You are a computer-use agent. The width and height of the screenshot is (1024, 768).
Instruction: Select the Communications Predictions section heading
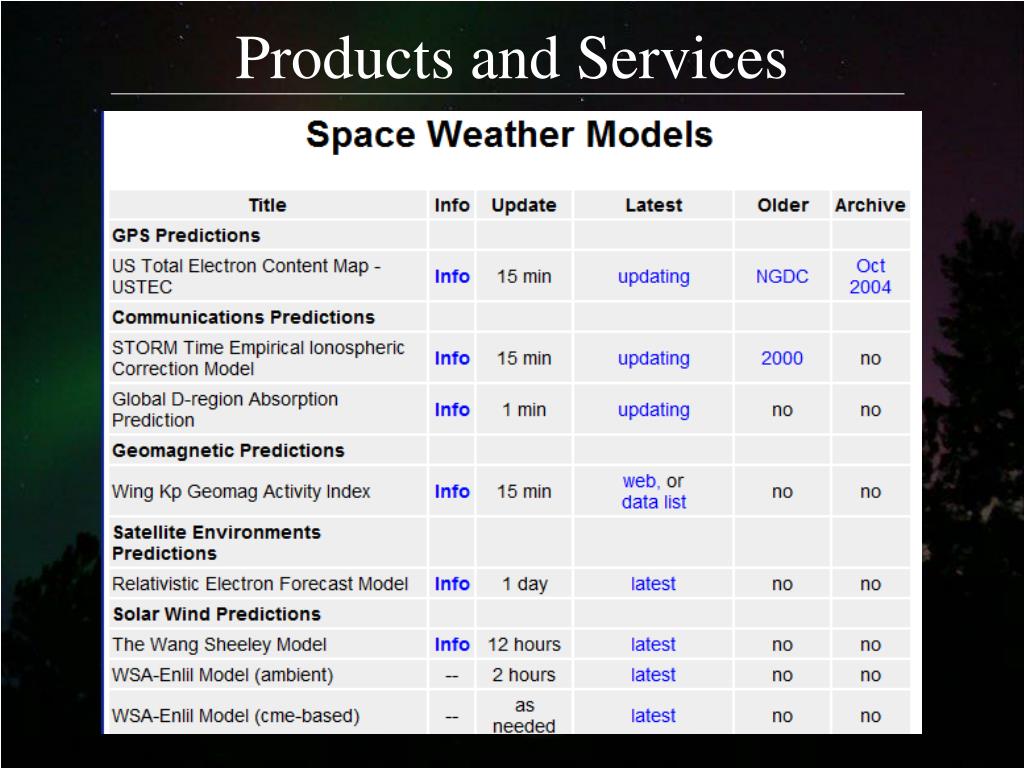(x=244, y=317)
